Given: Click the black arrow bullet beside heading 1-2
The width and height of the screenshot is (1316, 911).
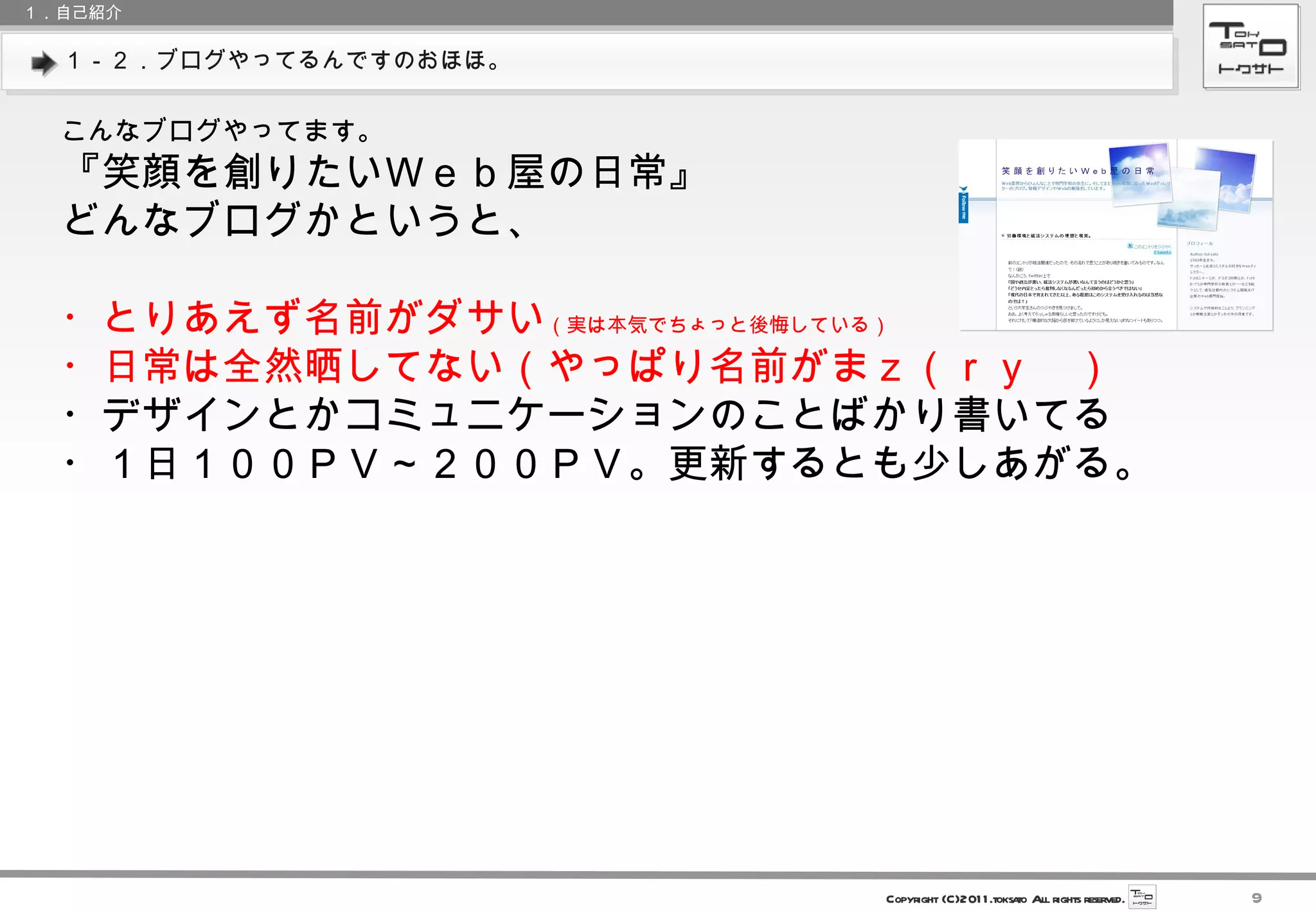Looking at the screenshot, I should tap(44, 63).
